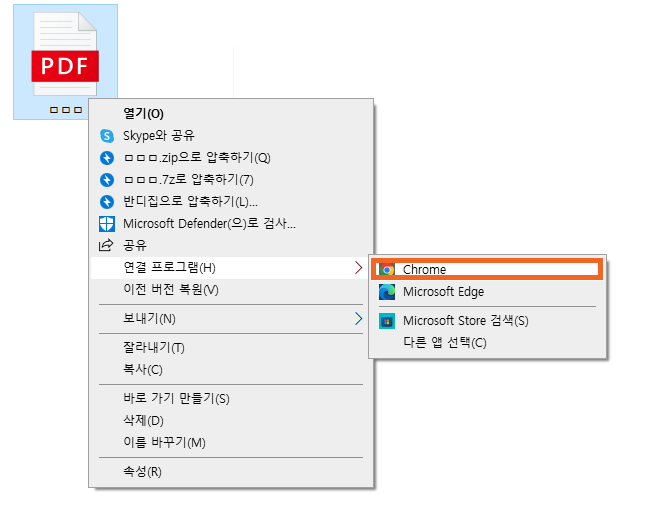Open the 연결 프로그램(H) submenu
This screenshot has height=529, width=645.
231,268
